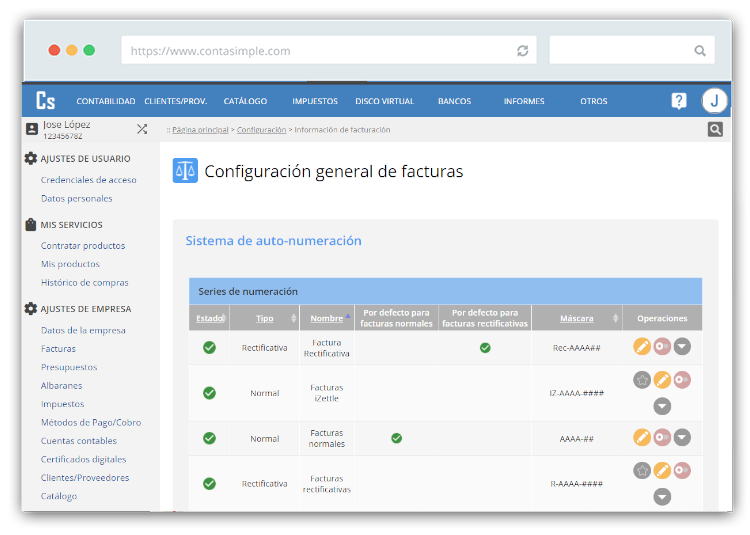Open Facturas settings in sidebar
The width and height of the screenshot is (750, 535).
tap(58, 349)
